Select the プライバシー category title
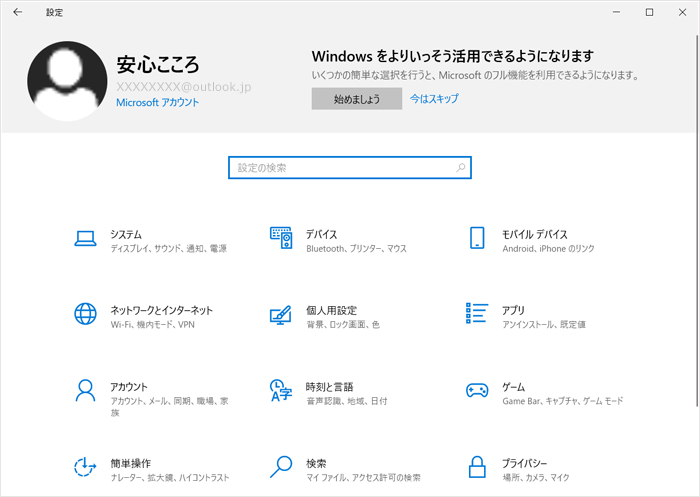The width and height of the screenshot is (700, 497). pos(524,463)
